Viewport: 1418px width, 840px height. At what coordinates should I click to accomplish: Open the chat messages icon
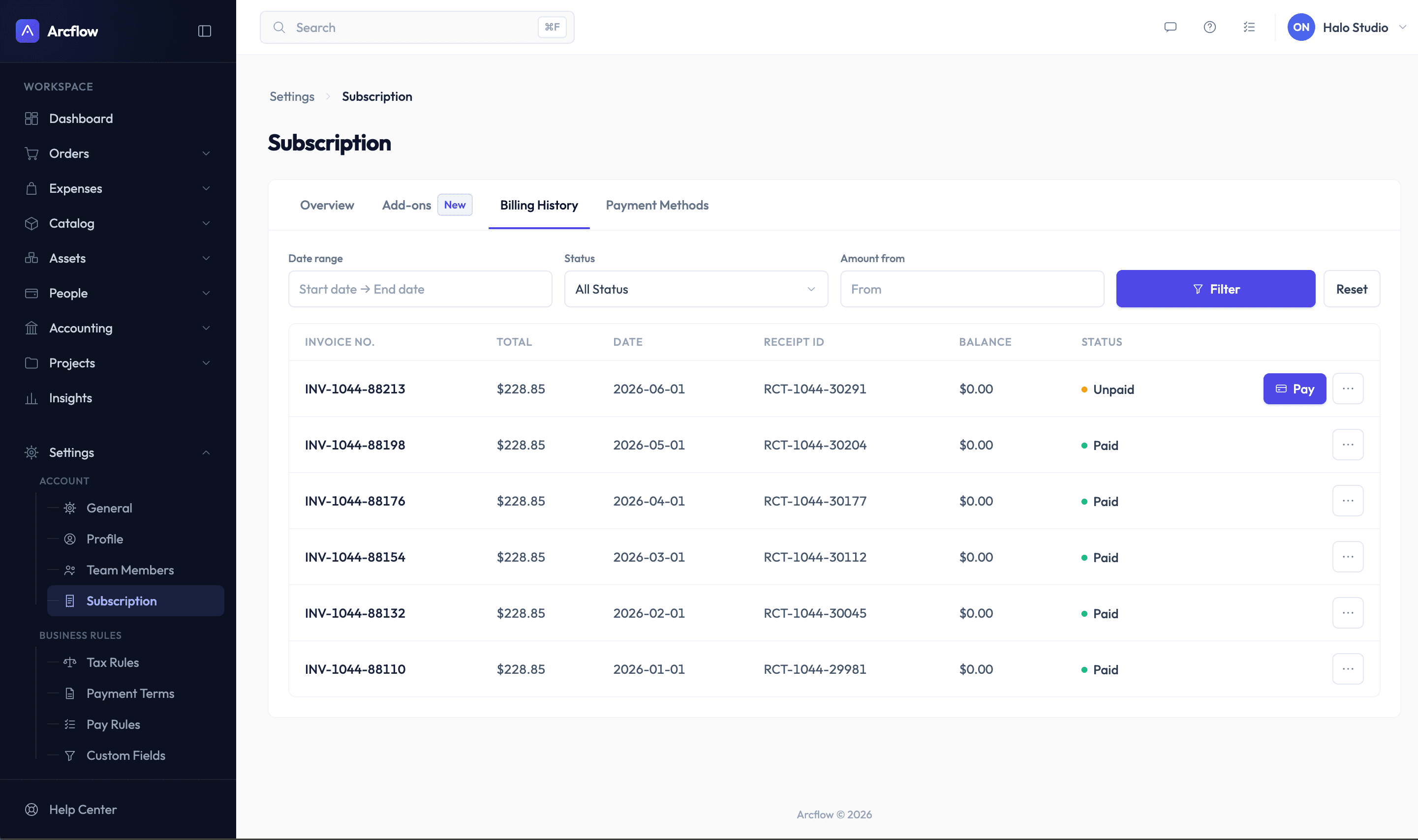click(1170, 27)
